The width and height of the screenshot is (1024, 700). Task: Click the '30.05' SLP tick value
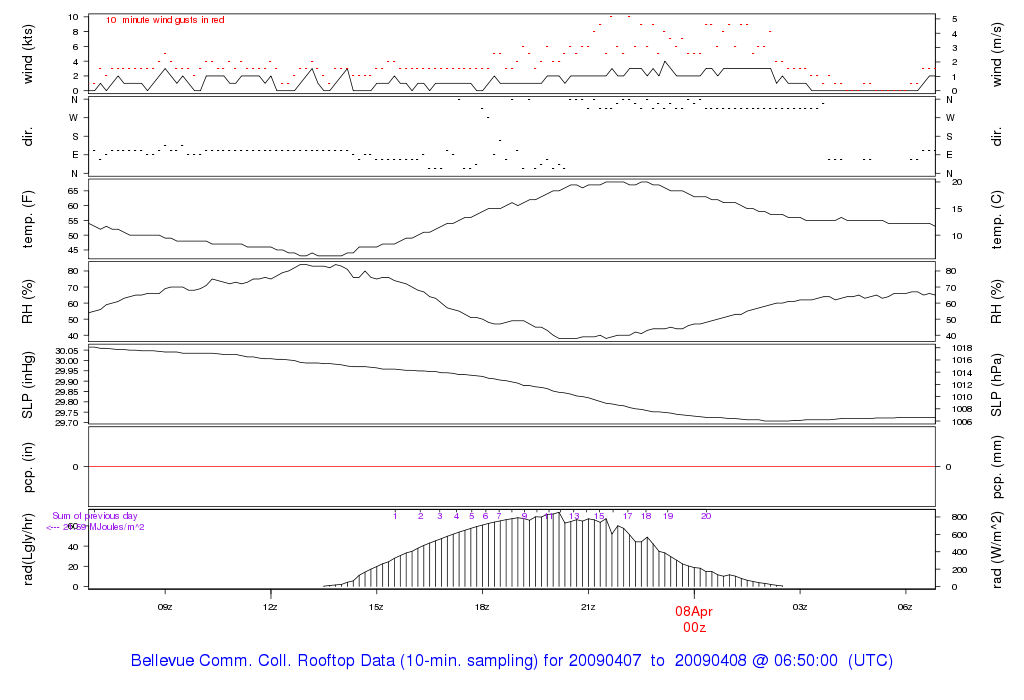coord(67,351)
